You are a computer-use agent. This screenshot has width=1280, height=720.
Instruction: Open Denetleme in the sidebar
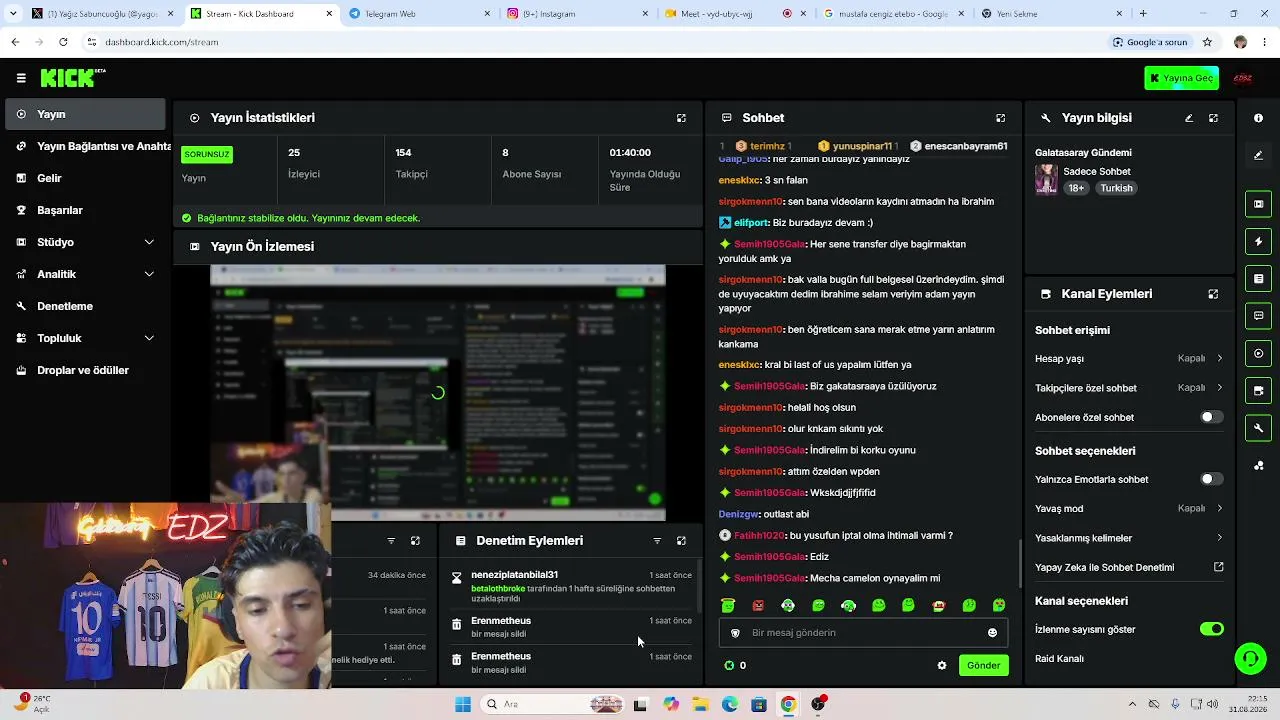(x=85, y=306)
